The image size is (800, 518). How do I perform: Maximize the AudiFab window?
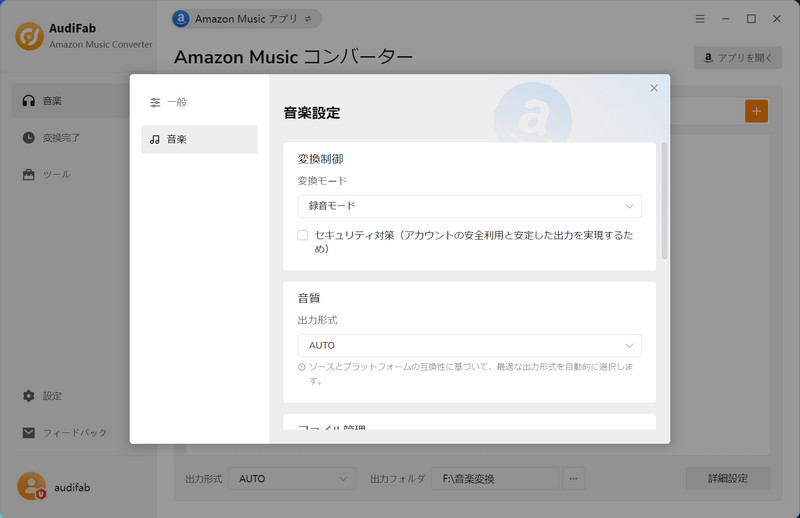click(x=751, y=19)
